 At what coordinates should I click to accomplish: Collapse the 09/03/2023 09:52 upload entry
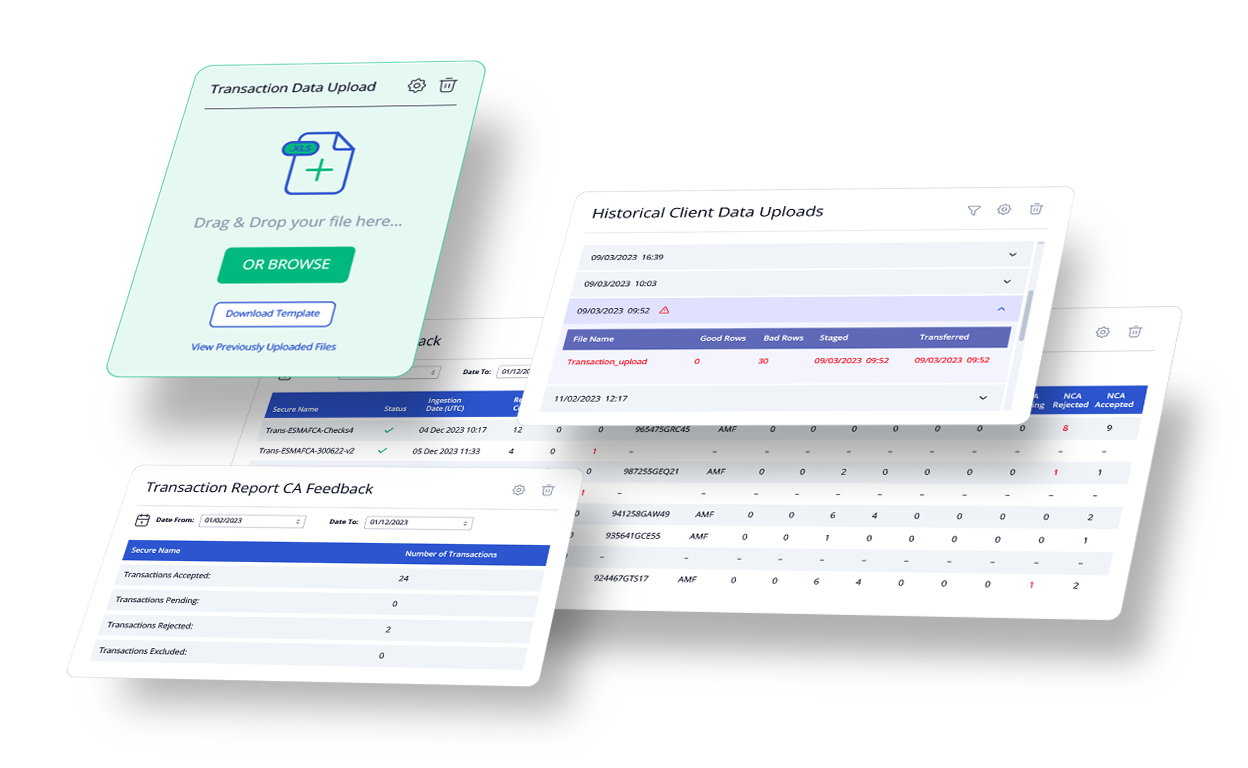coord(1001,310)
